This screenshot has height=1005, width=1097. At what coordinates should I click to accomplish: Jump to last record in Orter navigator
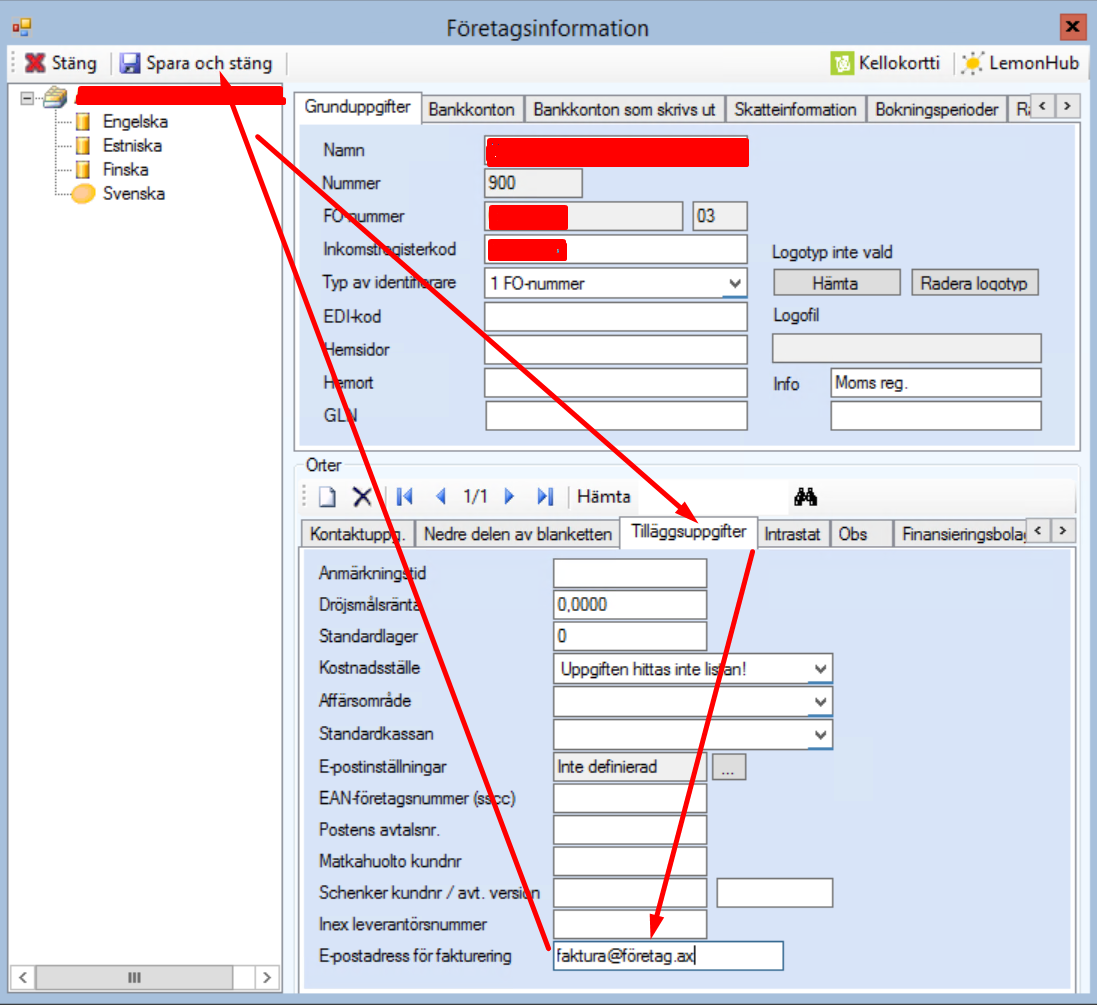tap(545, 497)
